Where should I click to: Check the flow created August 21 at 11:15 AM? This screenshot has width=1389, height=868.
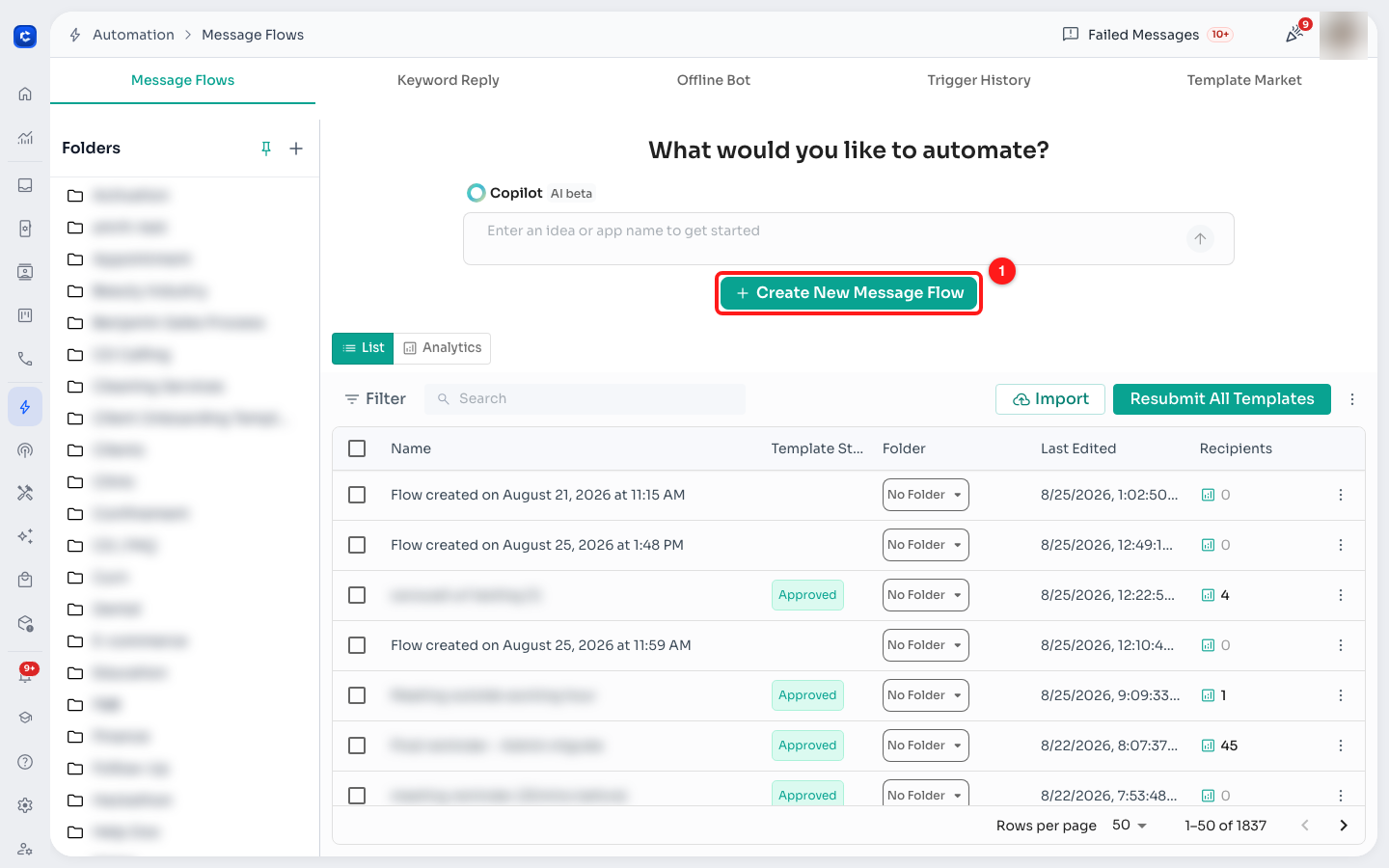[357, 495]
